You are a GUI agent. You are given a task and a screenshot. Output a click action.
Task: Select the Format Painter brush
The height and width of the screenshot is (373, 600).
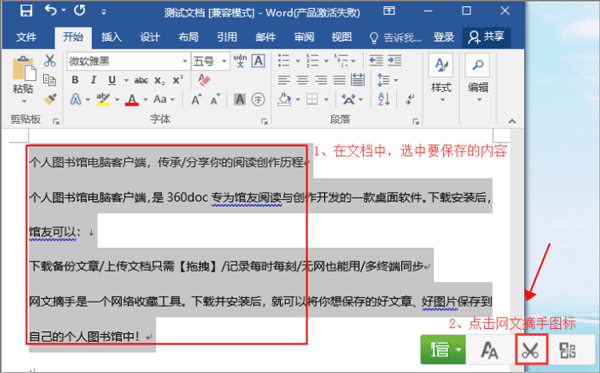[x=50, y=99]
